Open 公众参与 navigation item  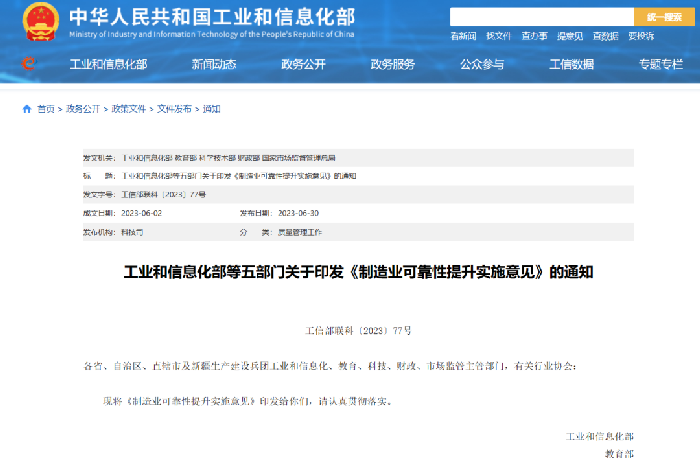point(482,64)
